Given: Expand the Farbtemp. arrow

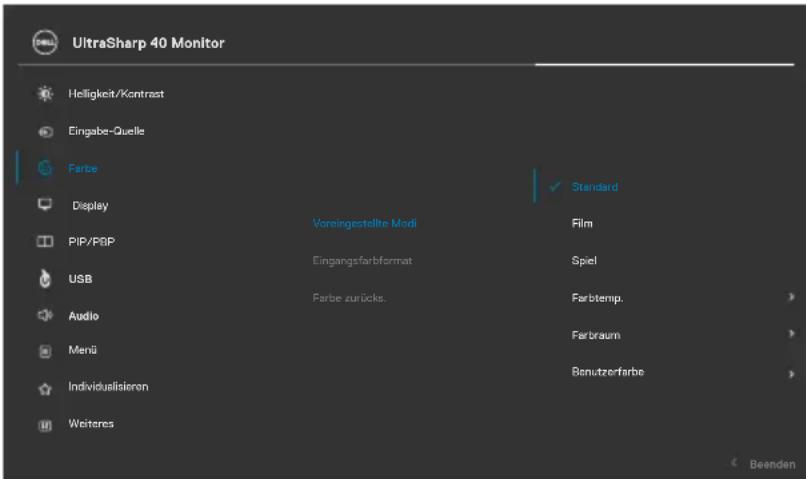Looking at the screenshot, I should point(791,297).
